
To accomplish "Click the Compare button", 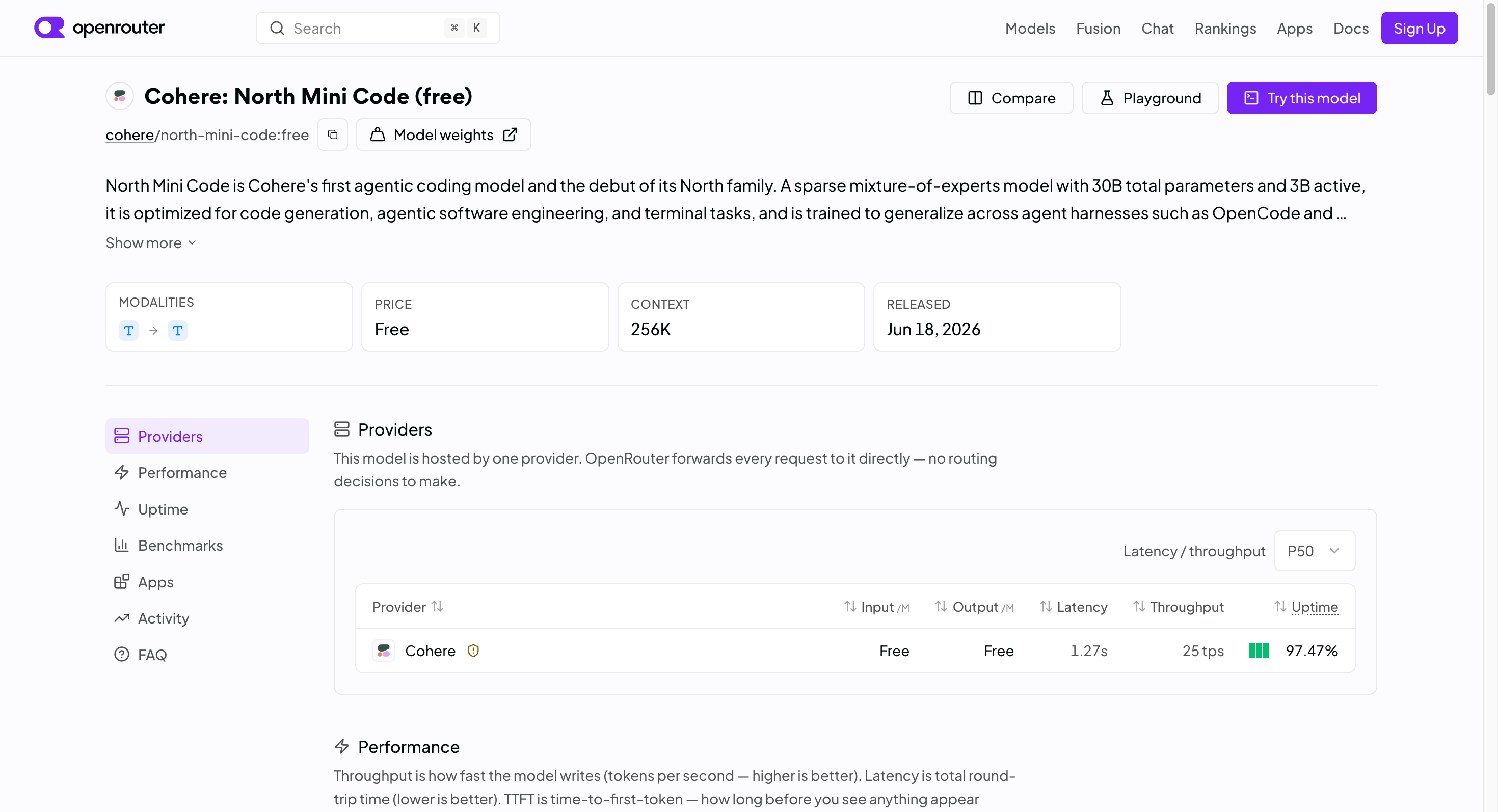I will (x=1012, y=98).
